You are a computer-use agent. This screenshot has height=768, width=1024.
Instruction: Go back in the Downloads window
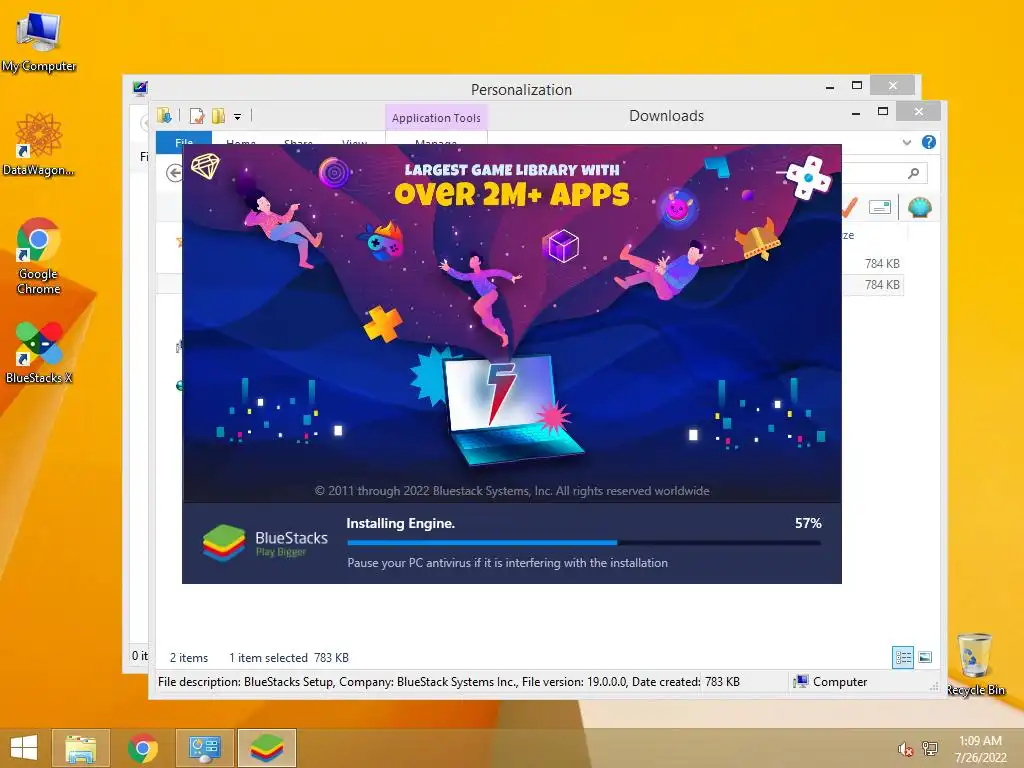pos(174,173)
